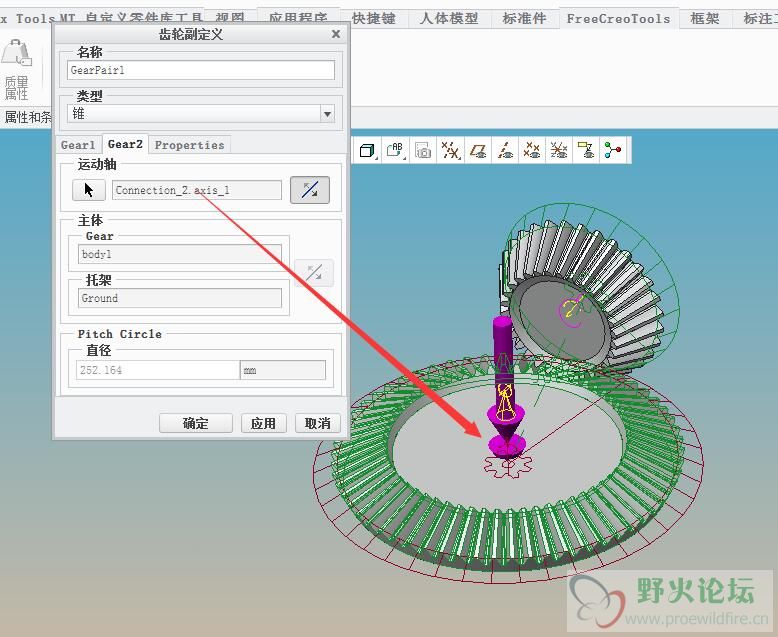
Task: Click the Ground carrier field
Action: (180, 298)
